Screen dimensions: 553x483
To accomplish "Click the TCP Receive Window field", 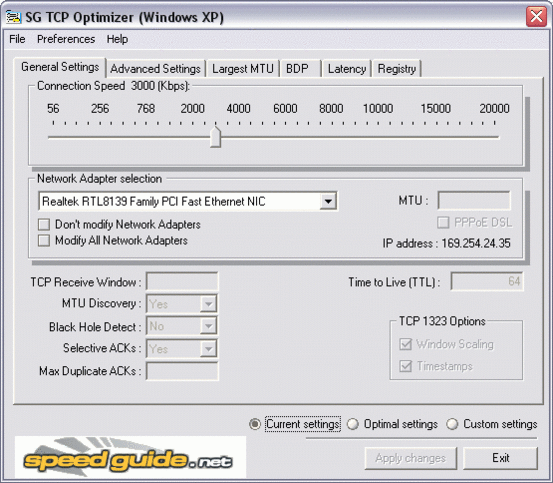I will (182, 282).
